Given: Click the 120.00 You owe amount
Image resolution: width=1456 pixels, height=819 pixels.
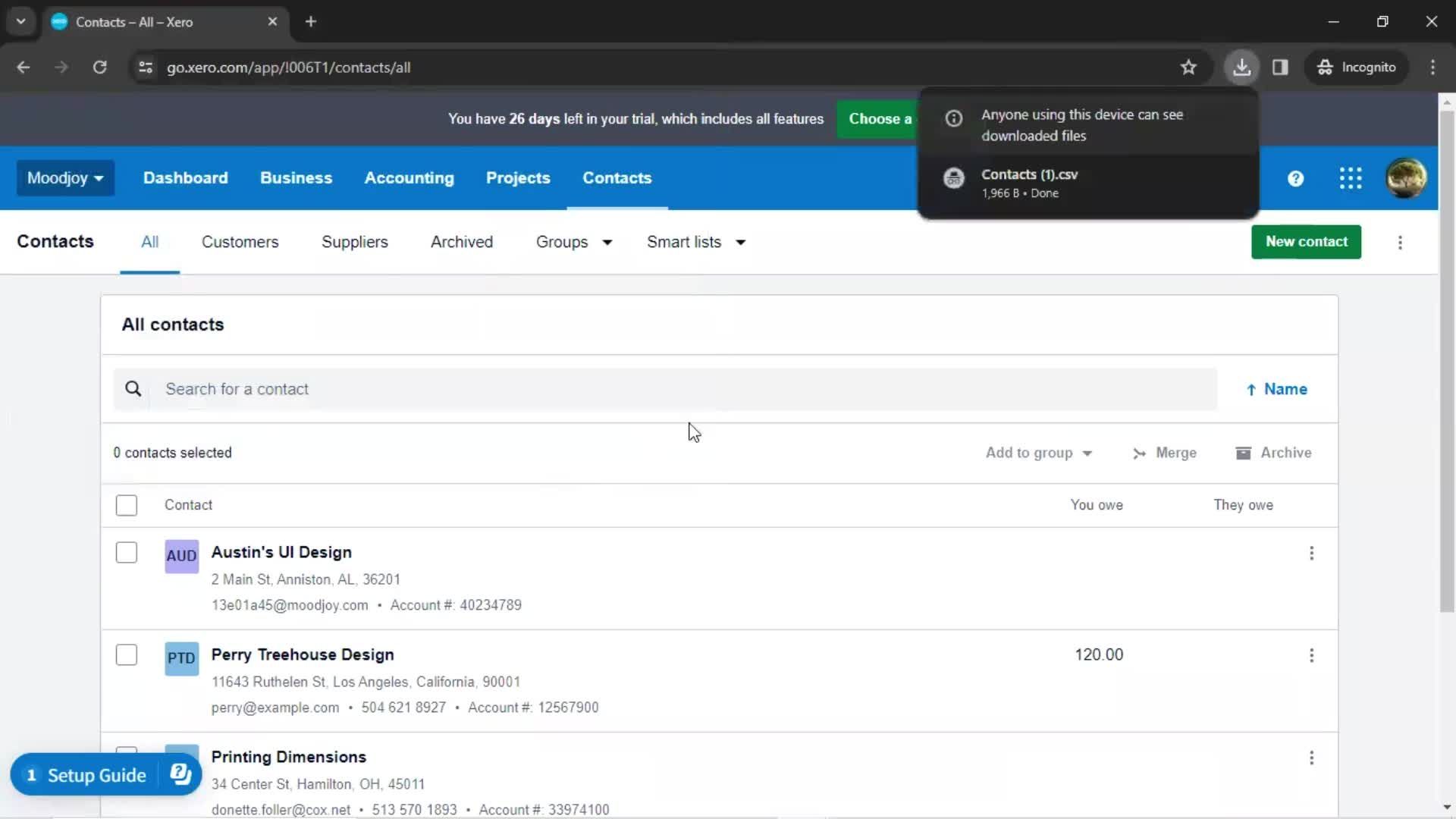Looking at the screenshot, I should pyautogui.click(x=1099, y=655).
